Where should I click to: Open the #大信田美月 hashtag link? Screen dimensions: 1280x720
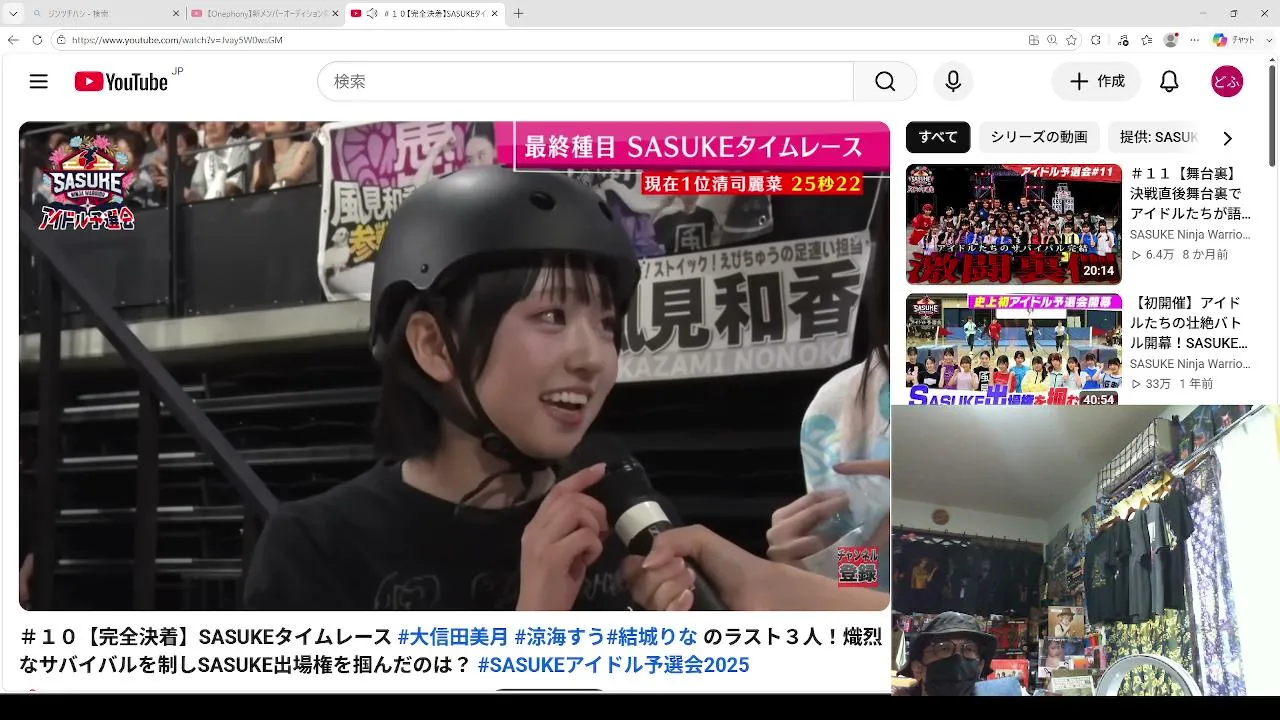coord(453,637)
